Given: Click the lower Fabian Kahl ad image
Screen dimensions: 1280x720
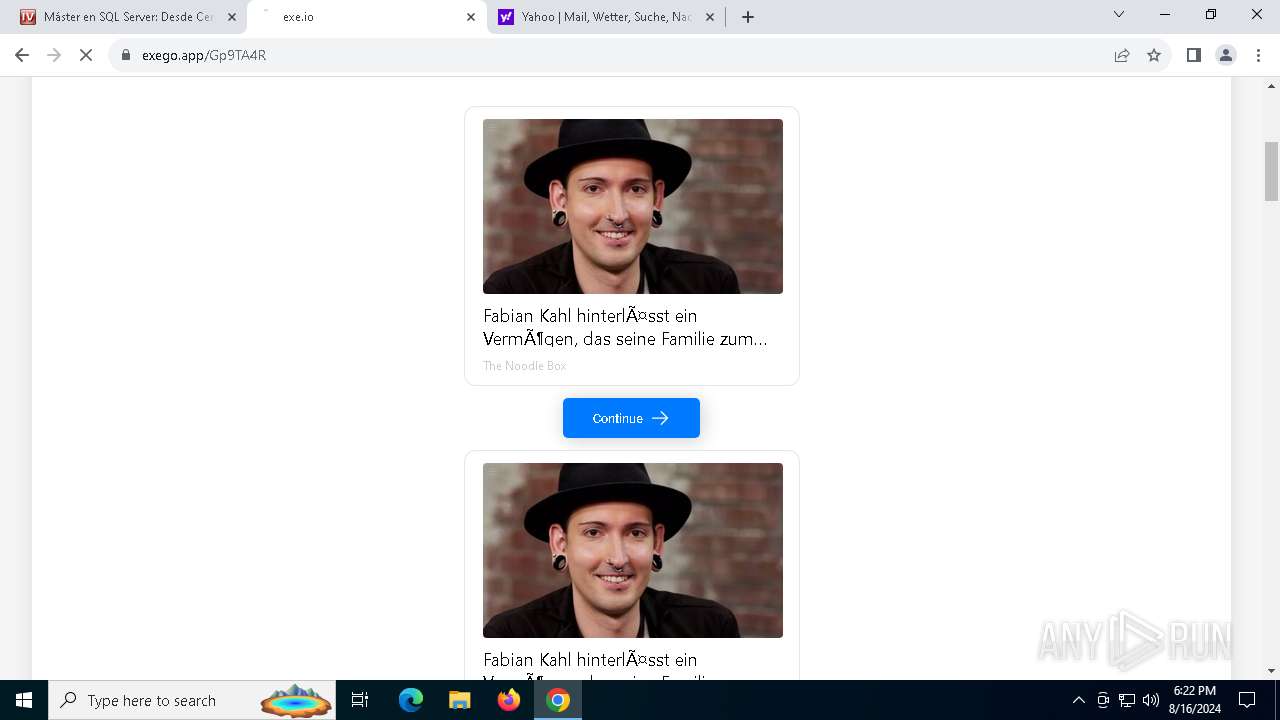Looking at the screenshot, I should click(x=633, y=550).
